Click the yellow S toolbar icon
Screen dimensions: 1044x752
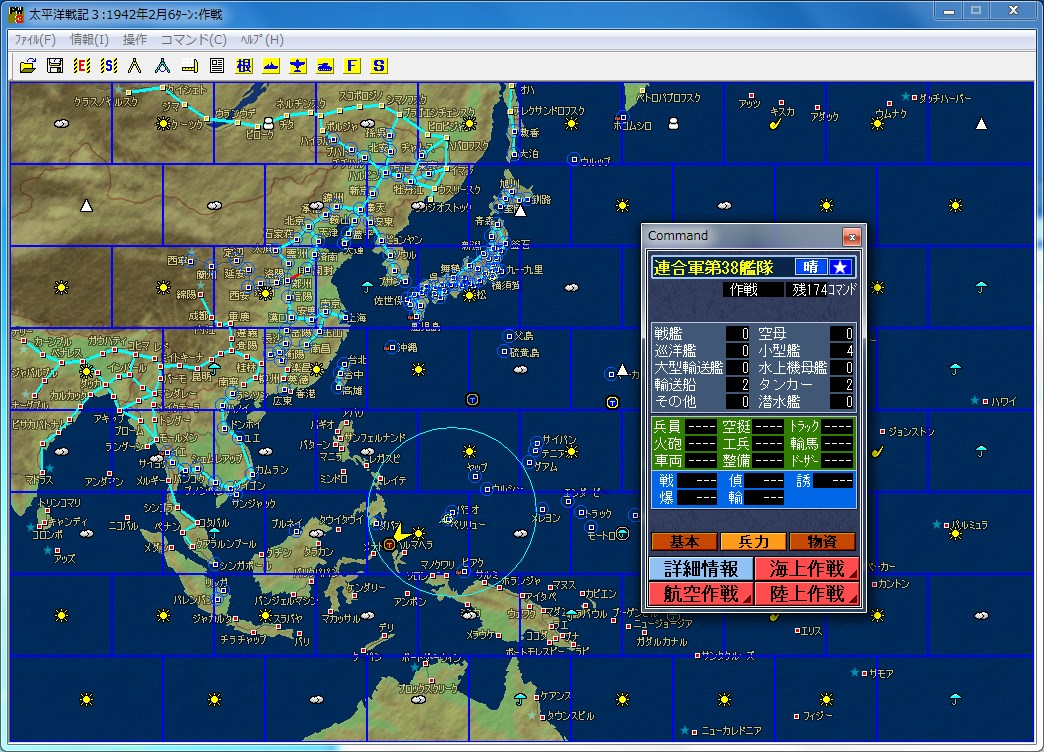[x=379, y=65]
